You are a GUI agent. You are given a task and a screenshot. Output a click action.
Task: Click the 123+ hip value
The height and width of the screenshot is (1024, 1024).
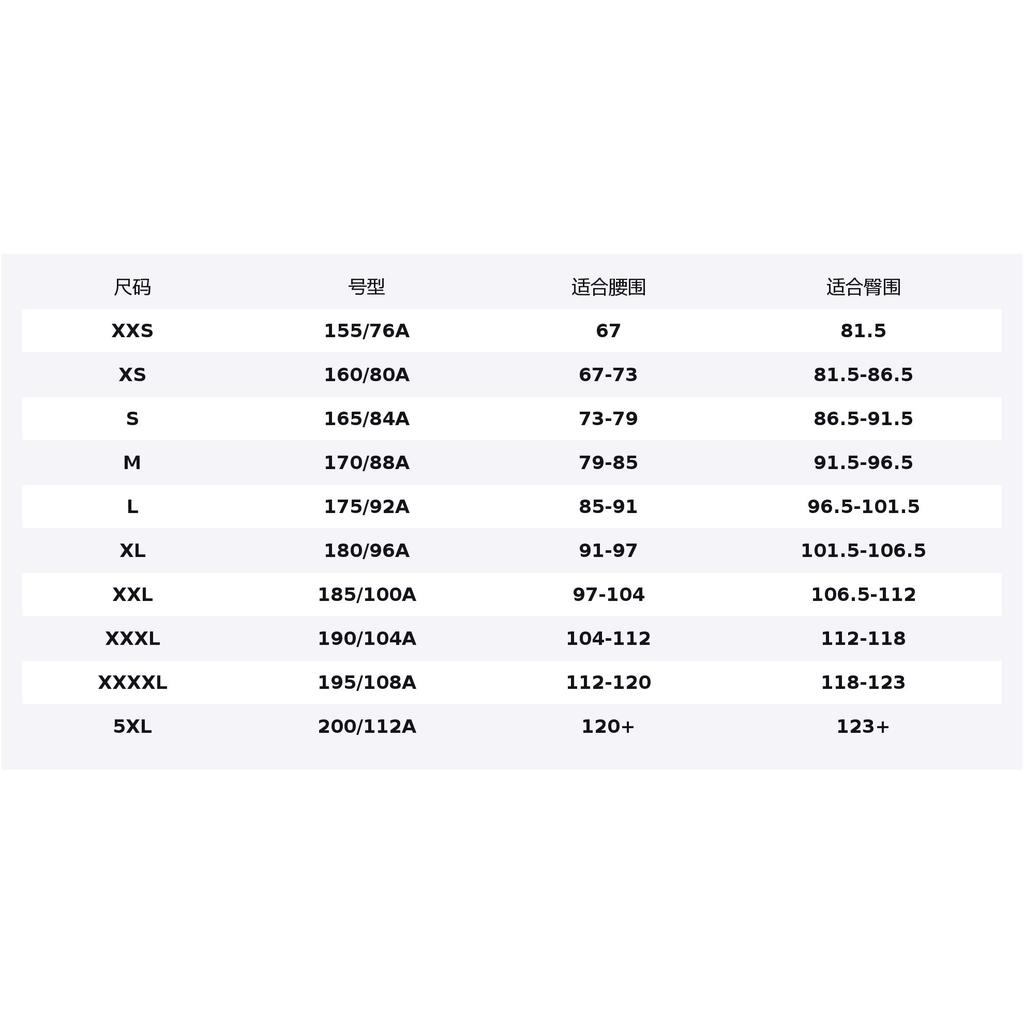[x=863, y=726]
